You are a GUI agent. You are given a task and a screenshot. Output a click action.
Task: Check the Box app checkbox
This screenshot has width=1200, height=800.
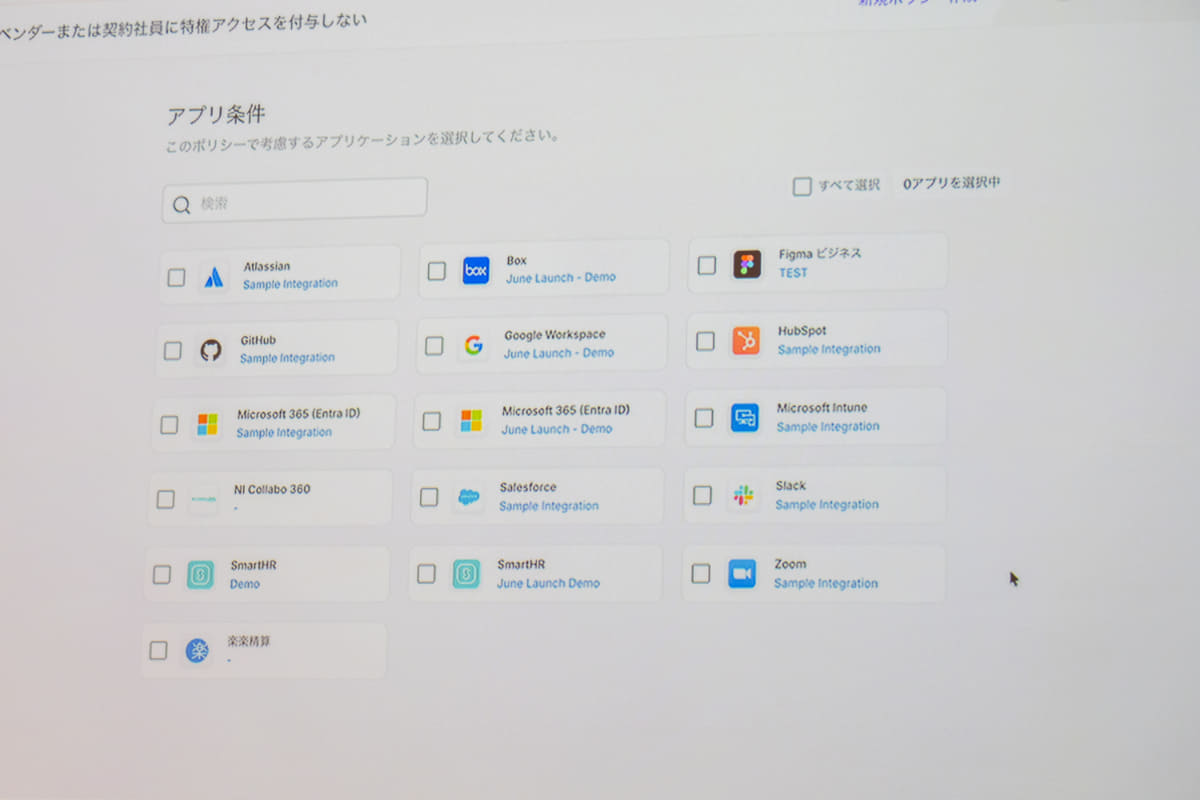pos(437,271)
